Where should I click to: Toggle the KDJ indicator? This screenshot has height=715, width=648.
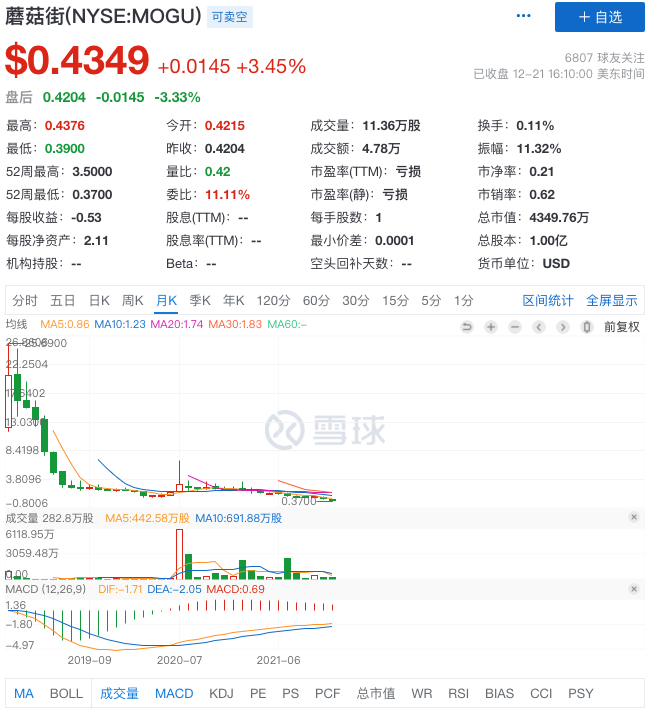(221, 694)
